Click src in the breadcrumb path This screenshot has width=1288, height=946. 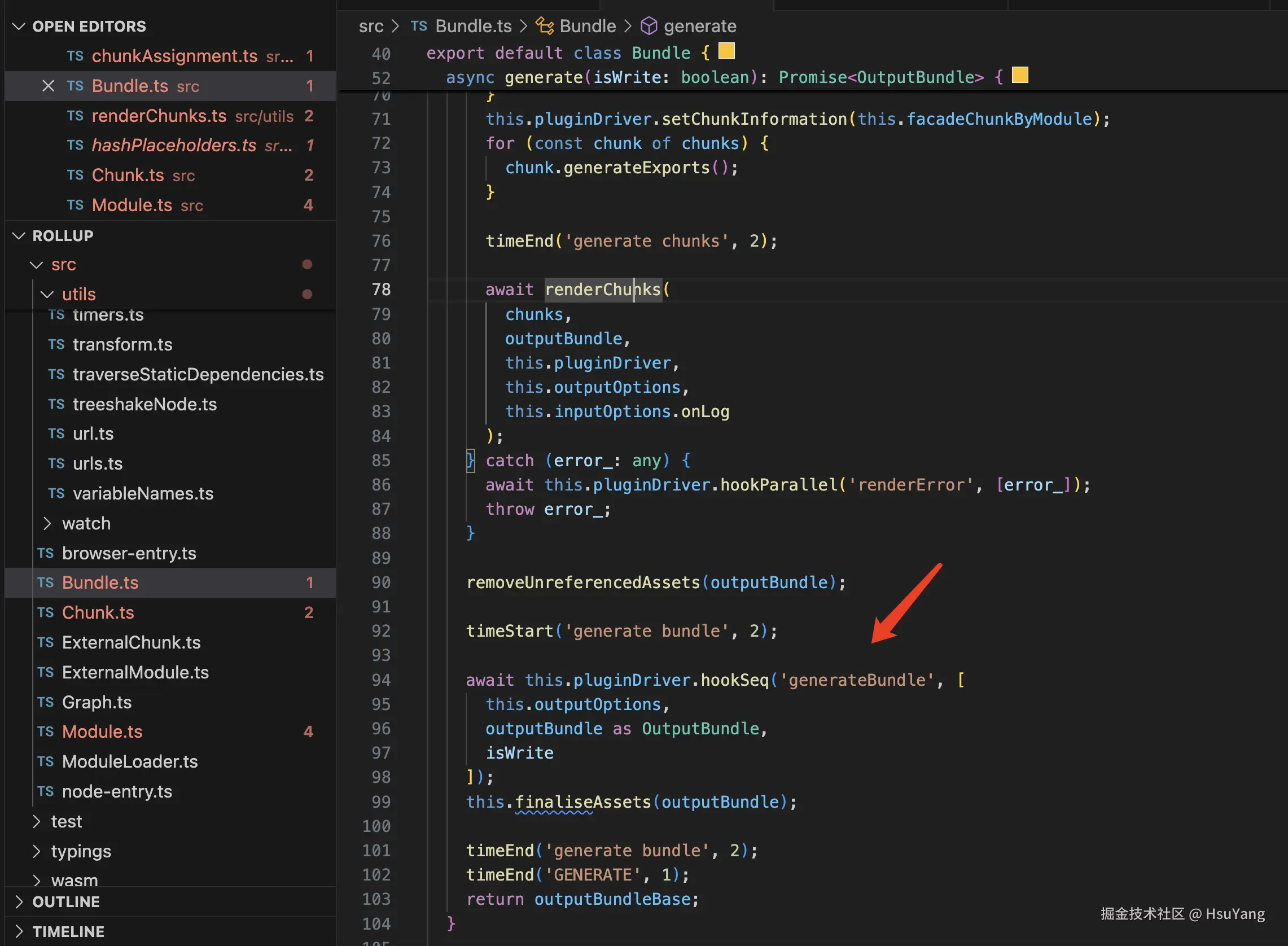[x=371, y=26]
